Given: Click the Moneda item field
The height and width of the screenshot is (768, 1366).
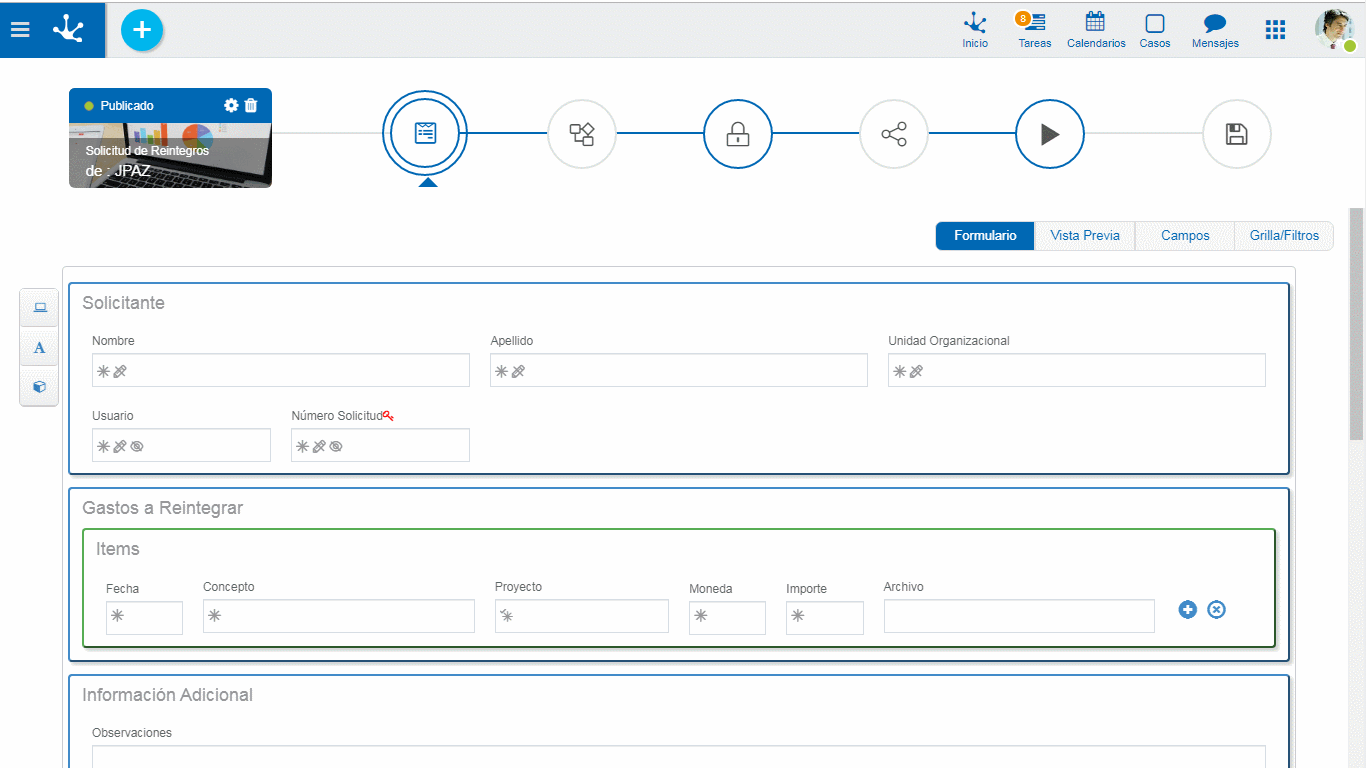Looking at the screenshot, I should (727, 617).
